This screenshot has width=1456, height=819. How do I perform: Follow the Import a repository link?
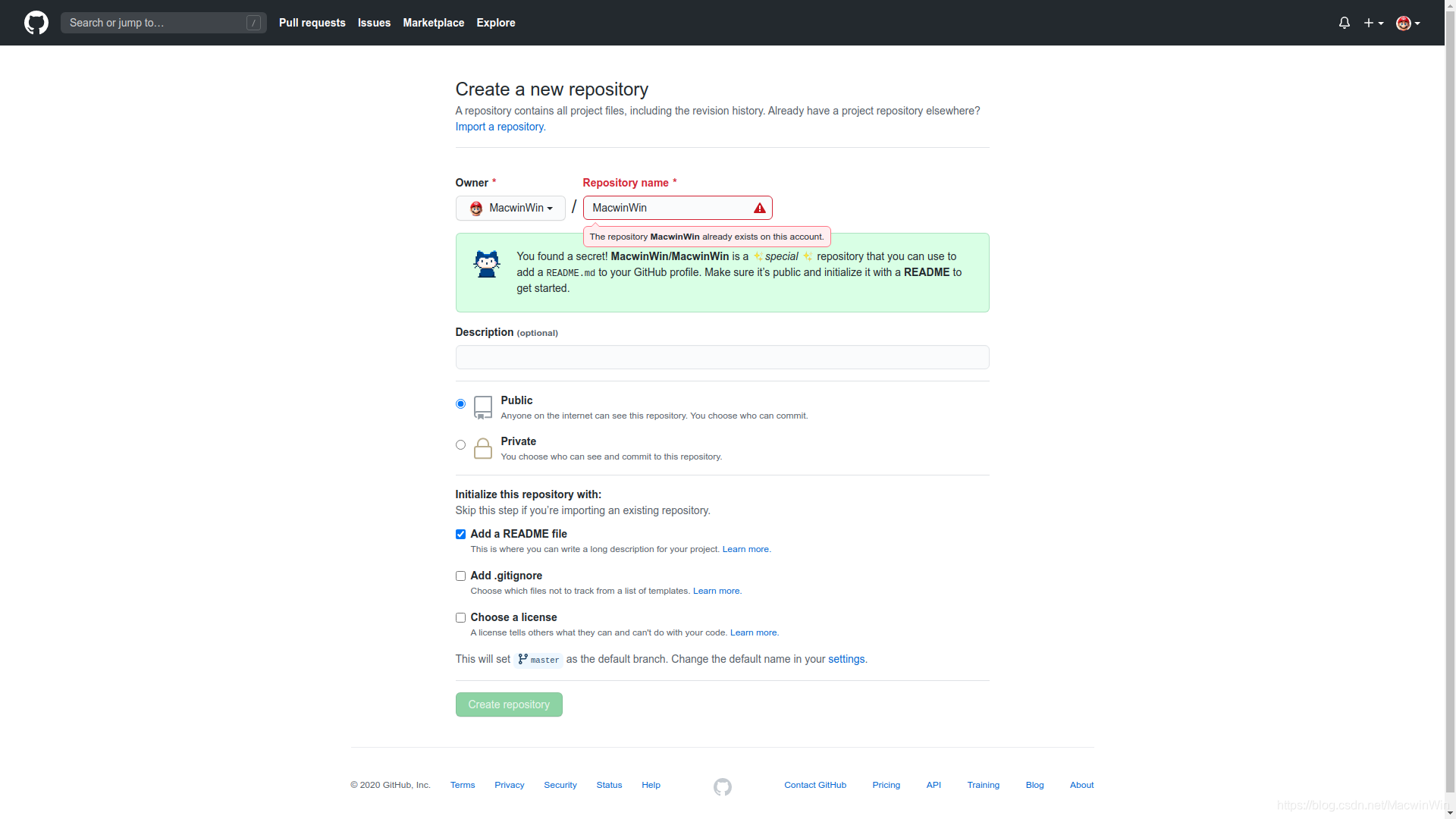click(x=500, y=127)
